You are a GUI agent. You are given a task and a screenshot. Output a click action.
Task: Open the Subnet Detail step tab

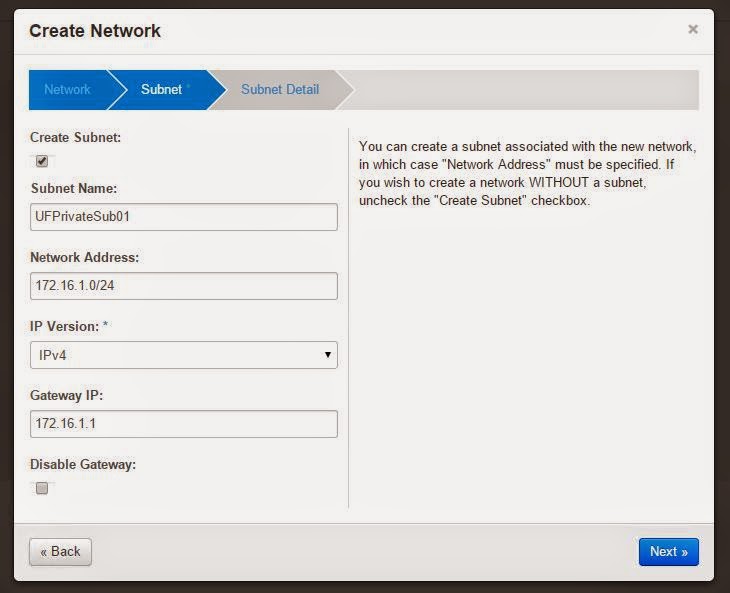(x=280, y=89)
